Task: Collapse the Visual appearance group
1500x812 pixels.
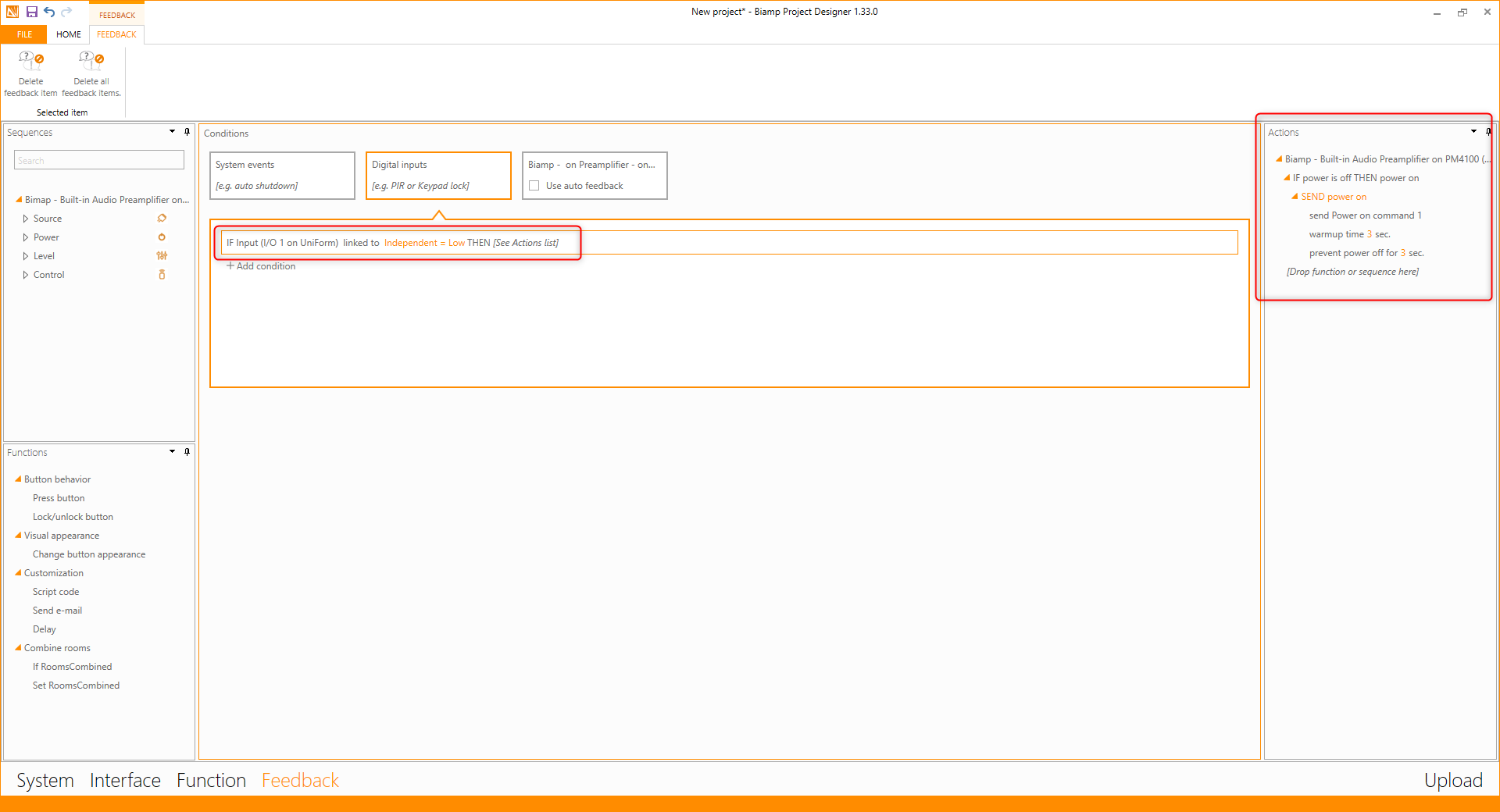Action: tap(18, 536)
